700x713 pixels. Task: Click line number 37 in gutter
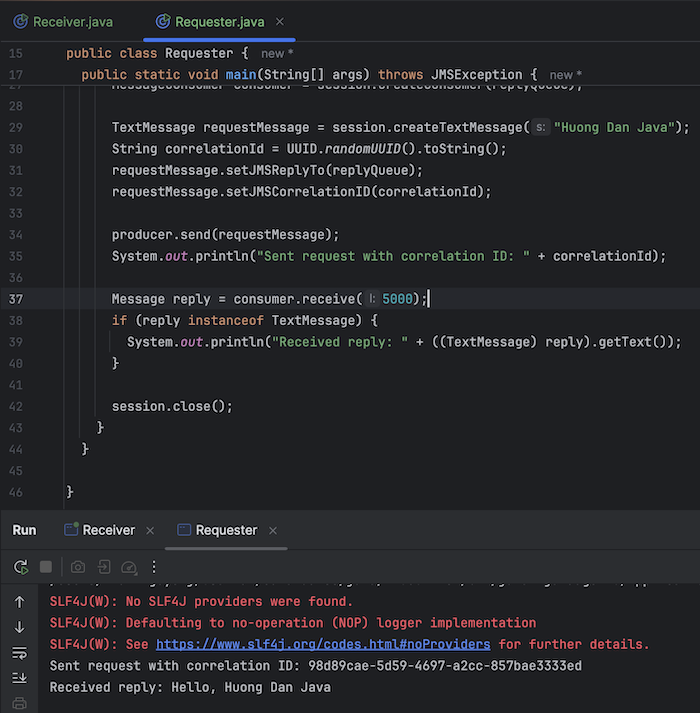coord(15,299)
